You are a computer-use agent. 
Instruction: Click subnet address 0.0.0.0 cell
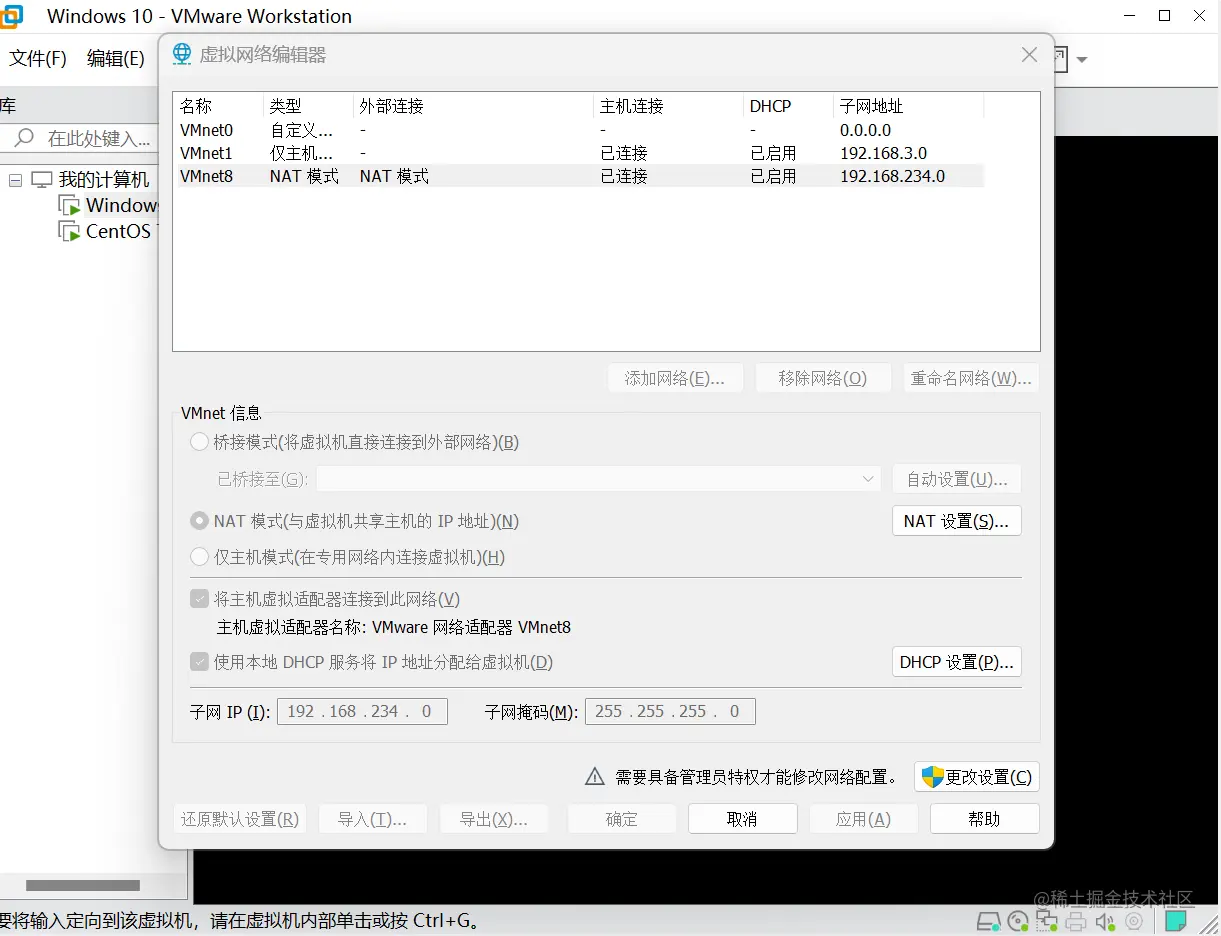point(865,130)
